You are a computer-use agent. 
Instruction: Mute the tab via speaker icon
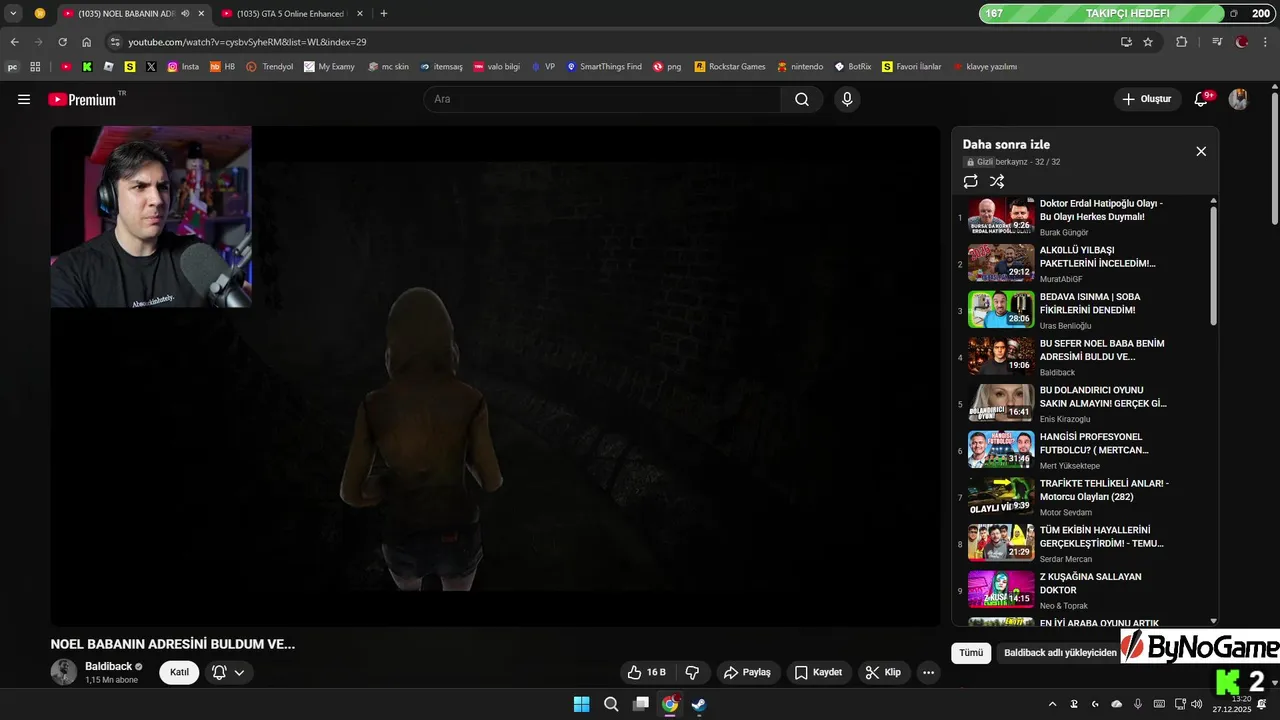185,13
